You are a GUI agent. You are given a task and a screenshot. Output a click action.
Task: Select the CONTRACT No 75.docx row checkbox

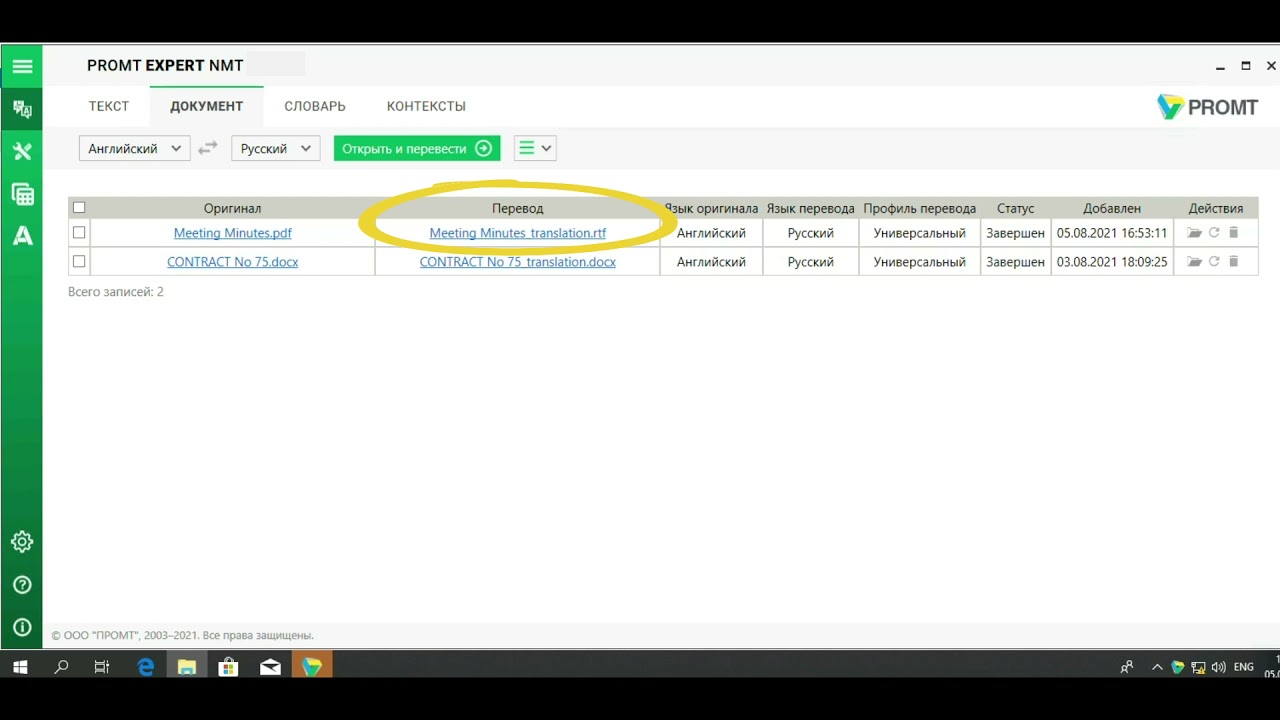click(79, 261)
